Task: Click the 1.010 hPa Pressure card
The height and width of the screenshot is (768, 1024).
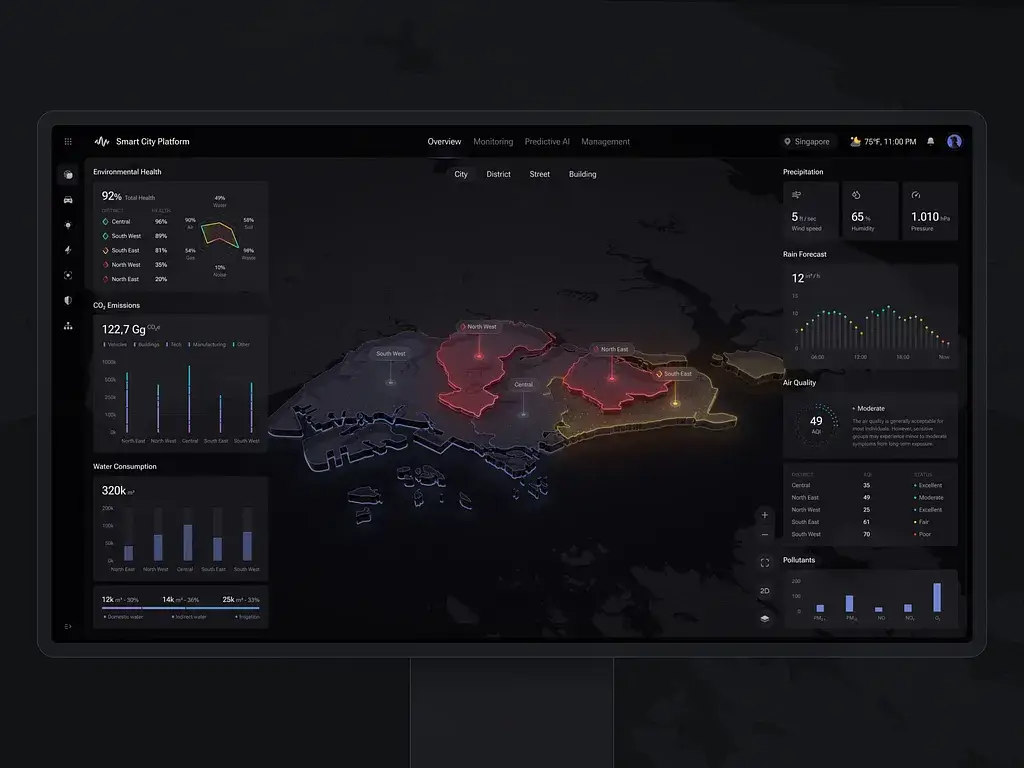Action: coord(930,212)
